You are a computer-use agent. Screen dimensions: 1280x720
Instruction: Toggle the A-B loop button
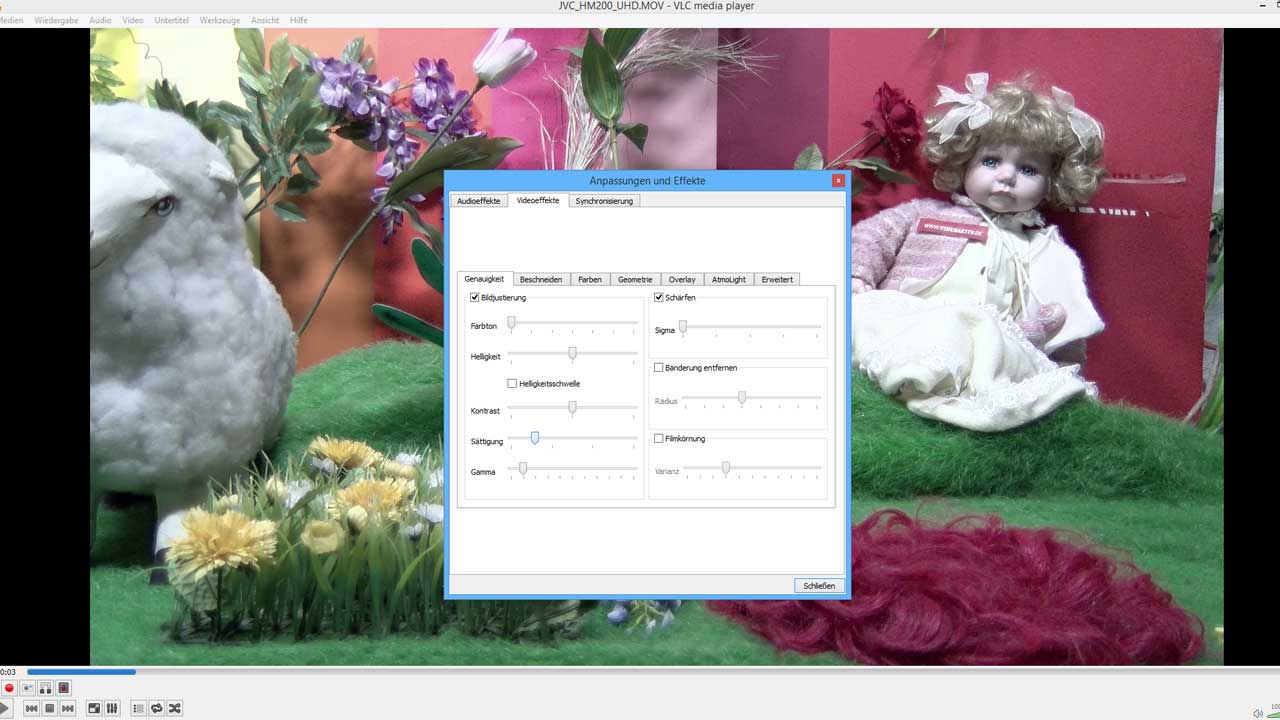(46, 688)
